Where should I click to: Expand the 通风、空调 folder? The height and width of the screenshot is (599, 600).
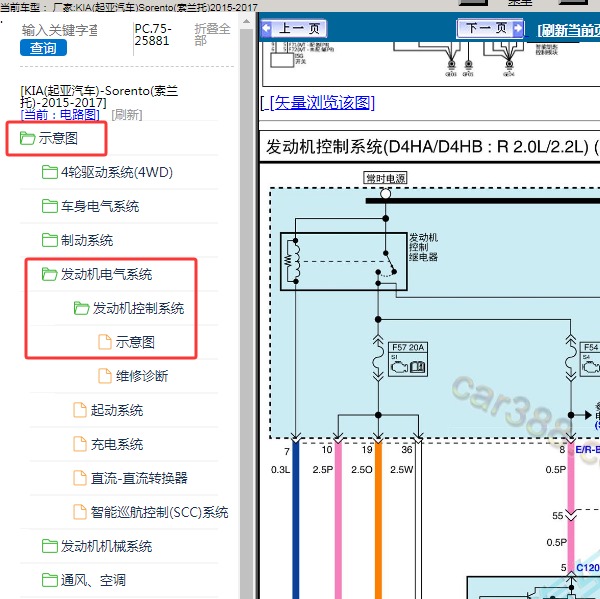(x=93, y=580)
